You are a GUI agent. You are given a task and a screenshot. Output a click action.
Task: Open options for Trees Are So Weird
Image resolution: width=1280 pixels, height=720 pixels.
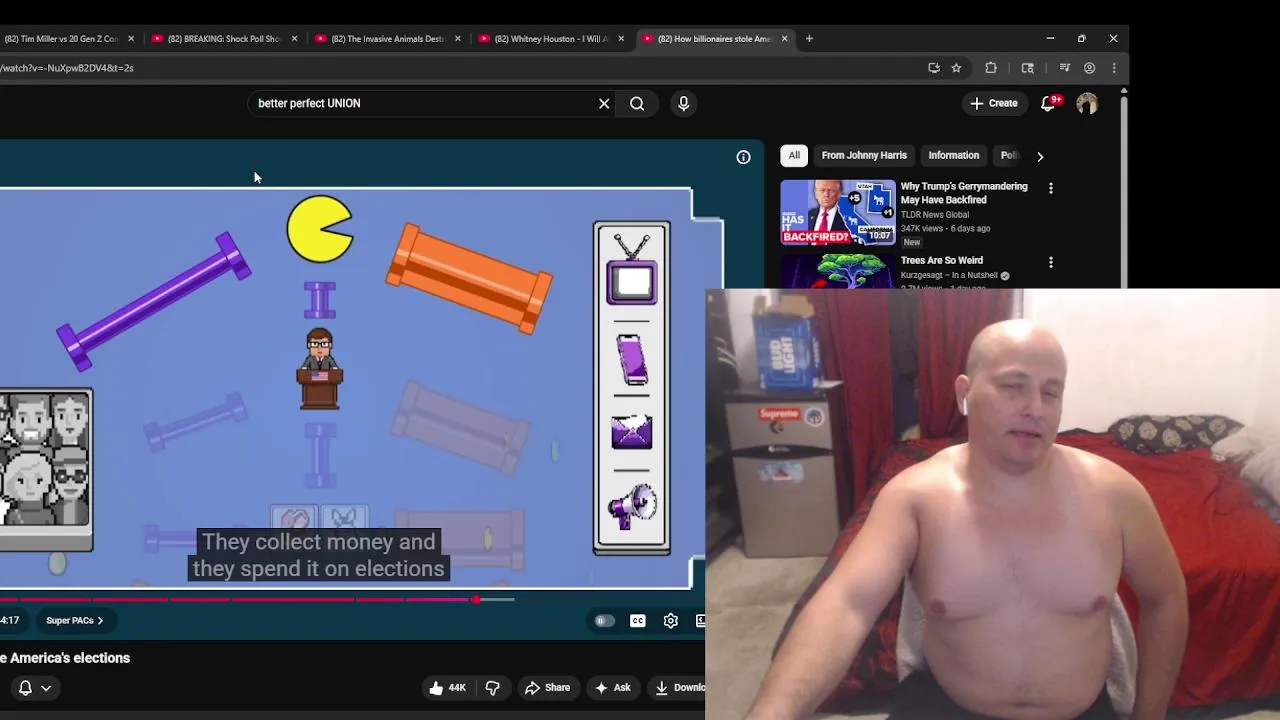pyautogui.click(x=1051, y=262)
